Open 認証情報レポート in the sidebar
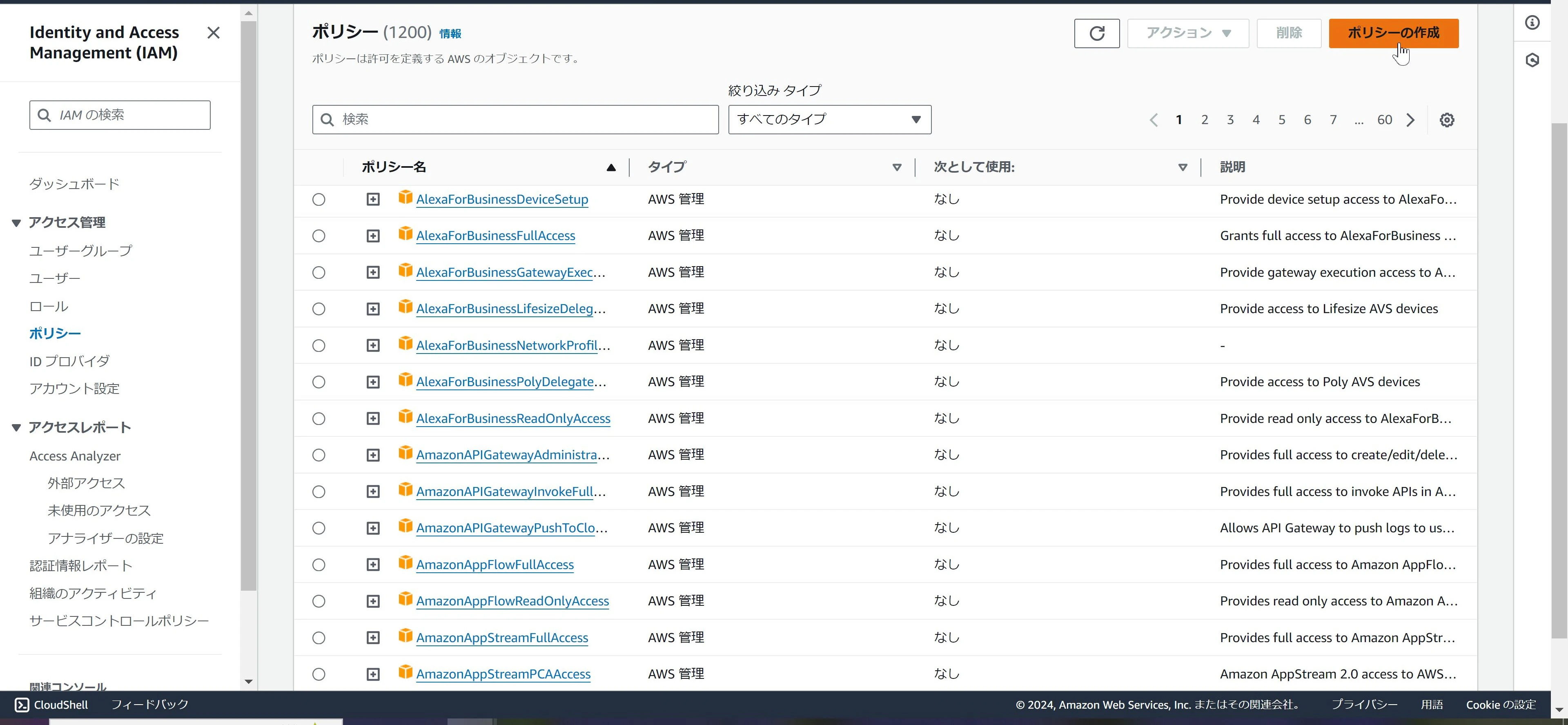1568x725 pixels. coord(81,566)
